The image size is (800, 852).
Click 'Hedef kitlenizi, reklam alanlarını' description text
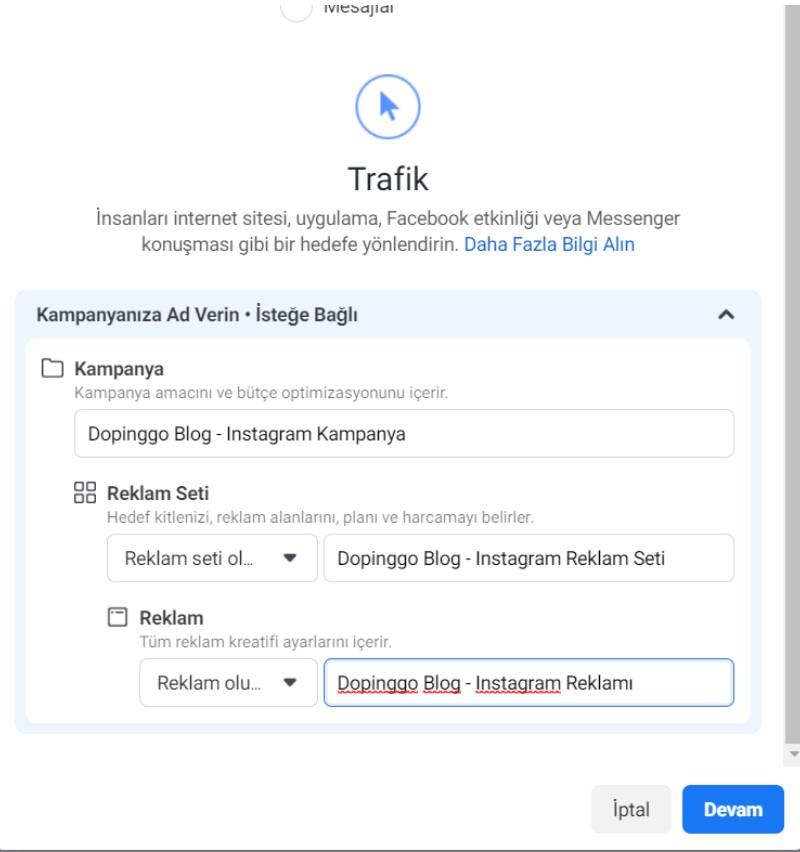click(320, 517)
